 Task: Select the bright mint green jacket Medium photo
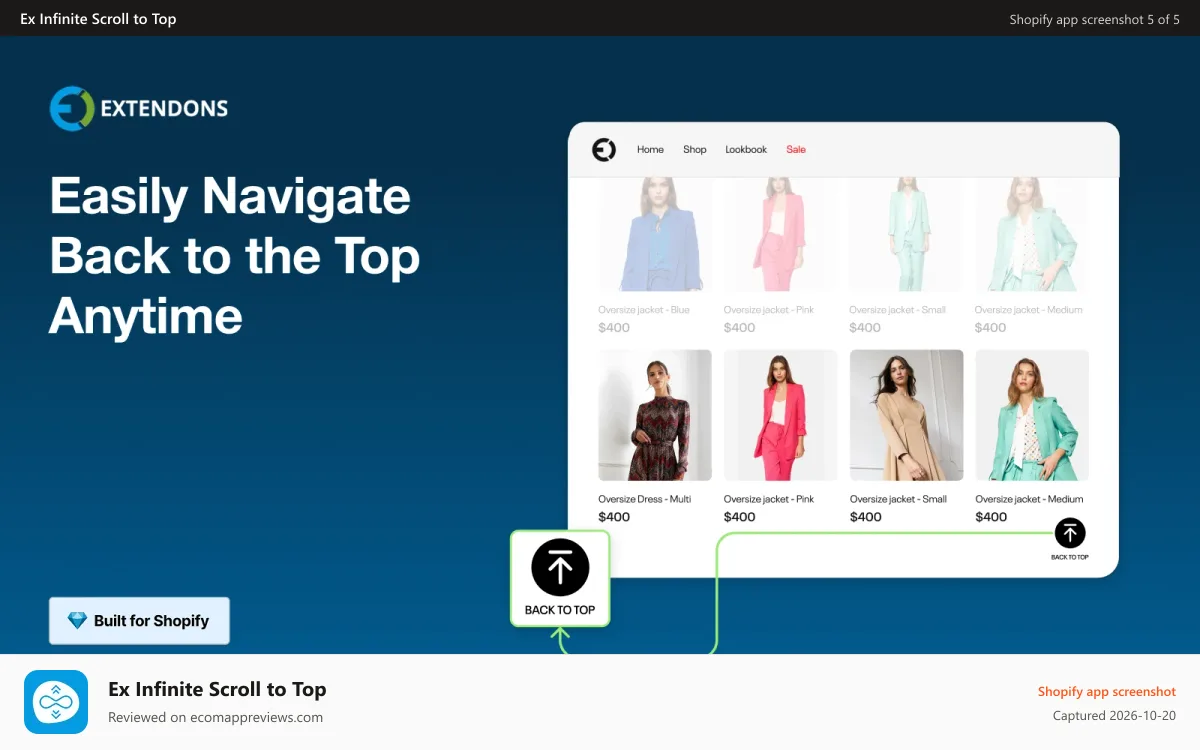1032,415
